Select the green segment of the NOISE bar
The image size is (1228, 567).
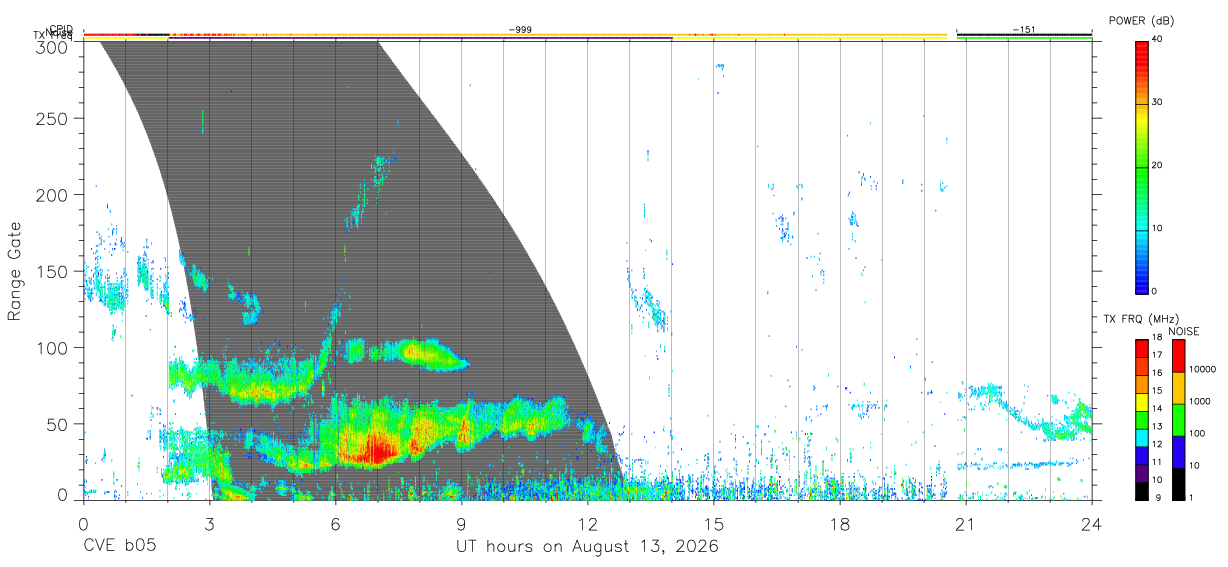point(1178,420)
